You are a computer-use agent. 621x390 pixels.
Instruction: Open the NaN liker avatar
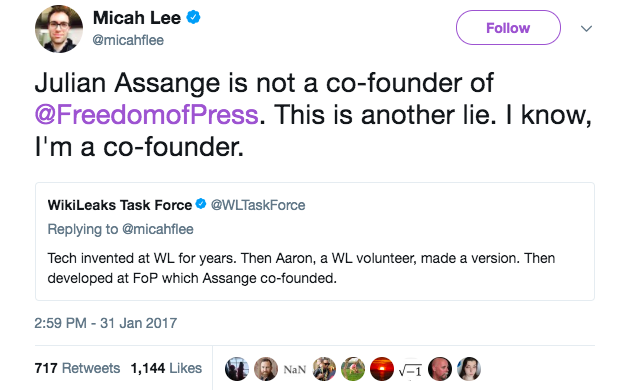(295, 369)
